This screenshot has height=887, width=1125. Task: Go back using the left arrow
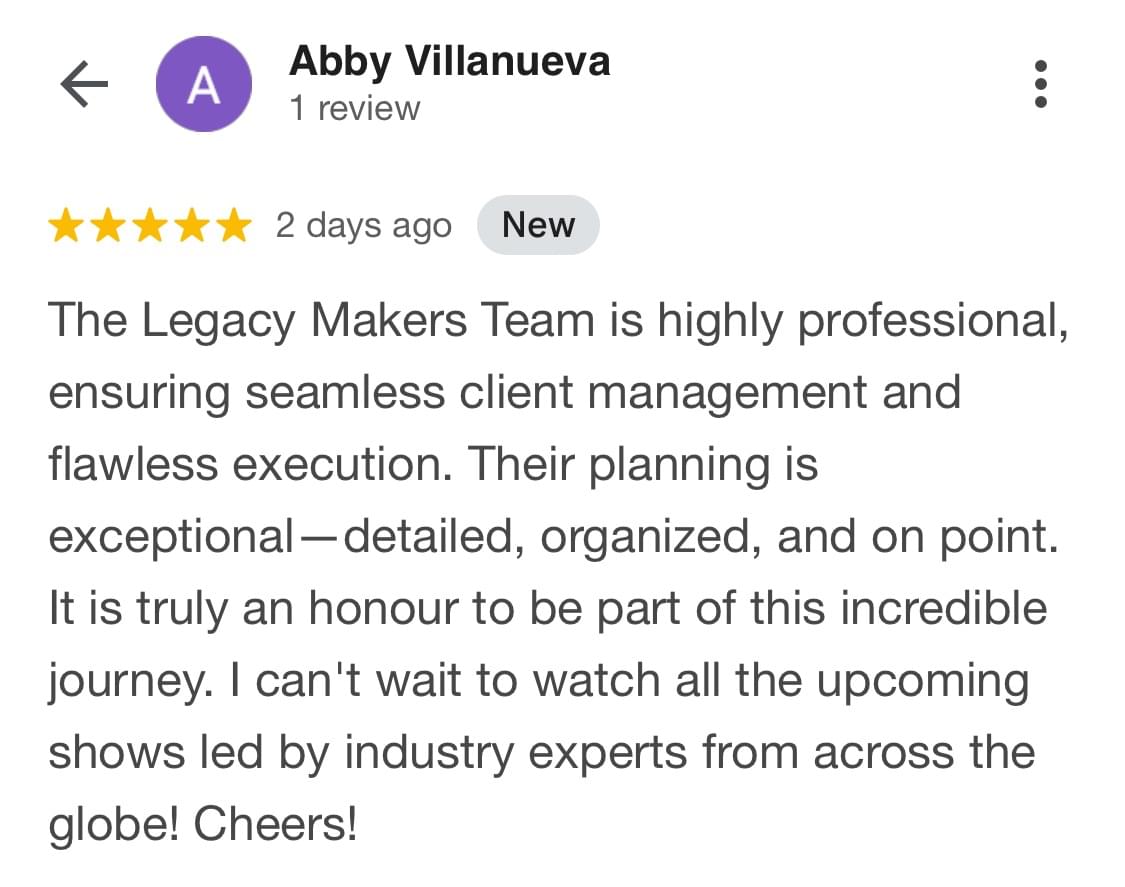tap(84, 84)
